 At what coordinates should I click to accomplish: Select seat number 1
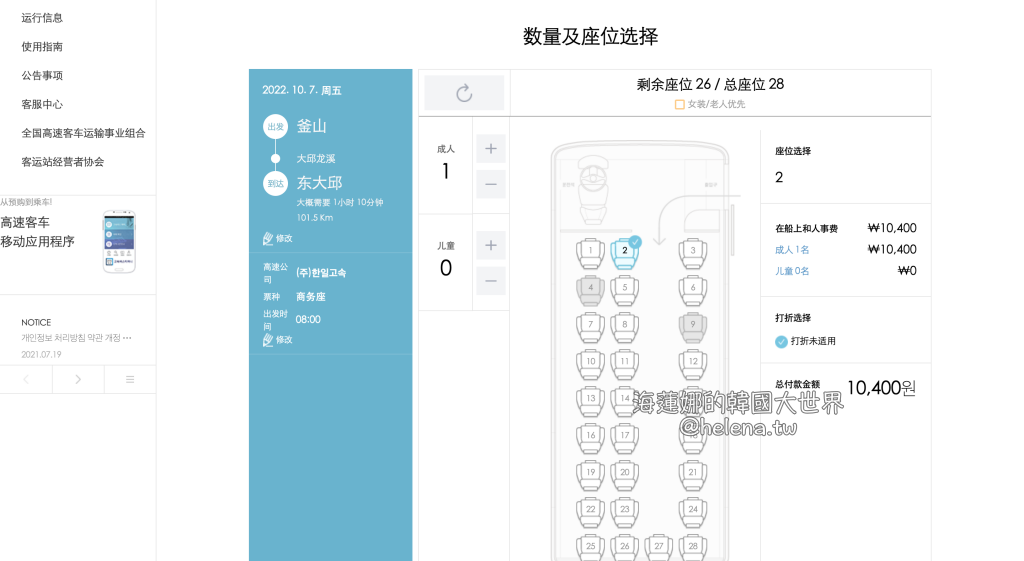click(x=591, y=252)
